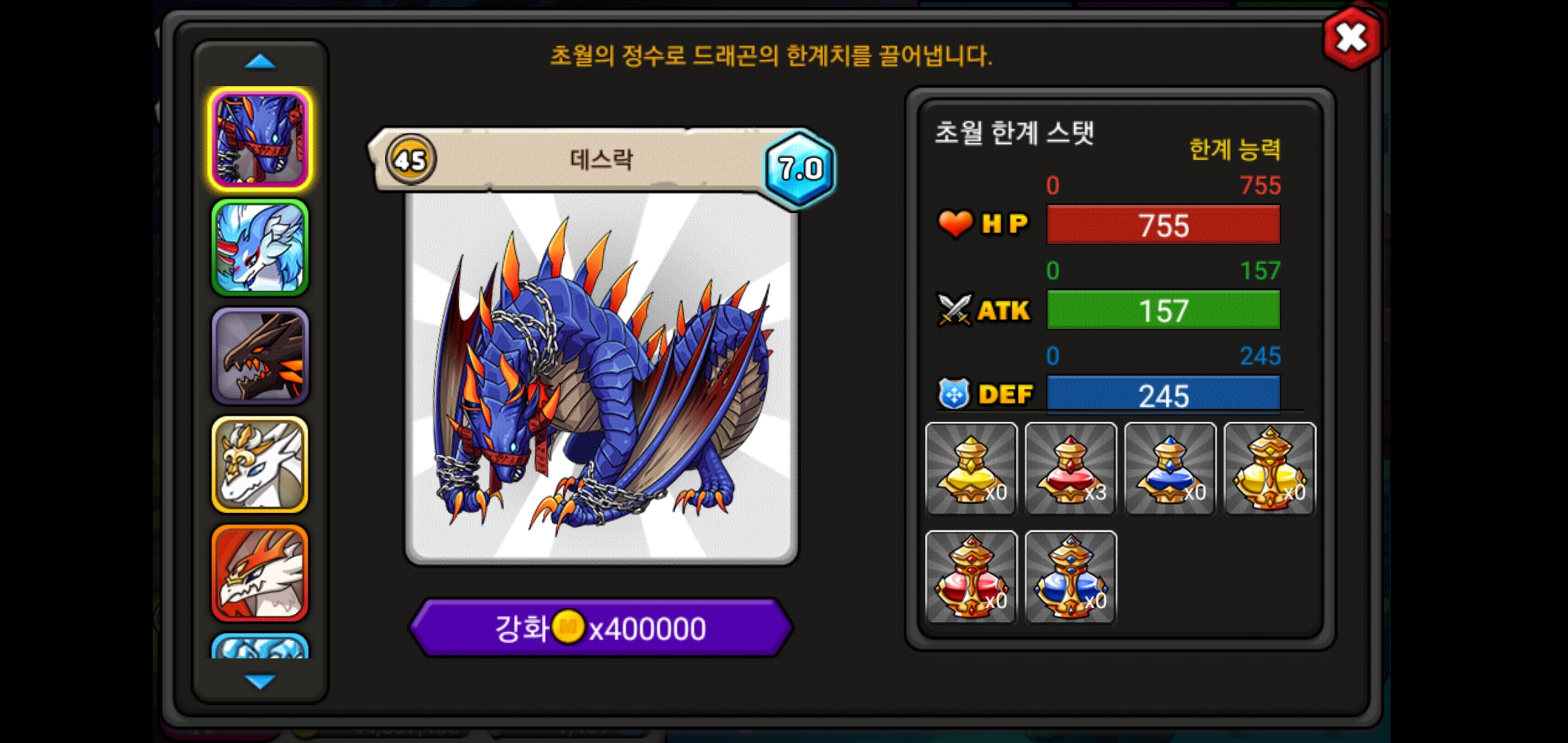The image size is (1568, 743).
Task: Select the large red ornate potion
Action: click(x=971, y=577)
